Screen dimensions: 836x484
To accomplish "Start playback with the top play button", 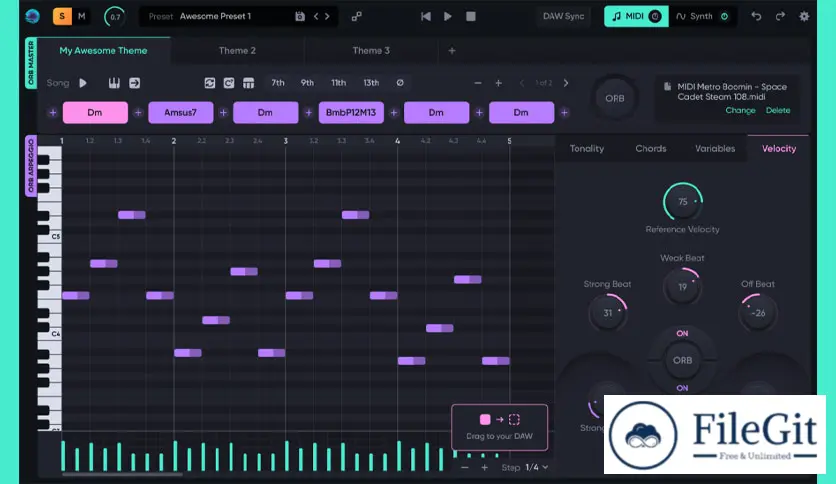I will pos(448,17).
